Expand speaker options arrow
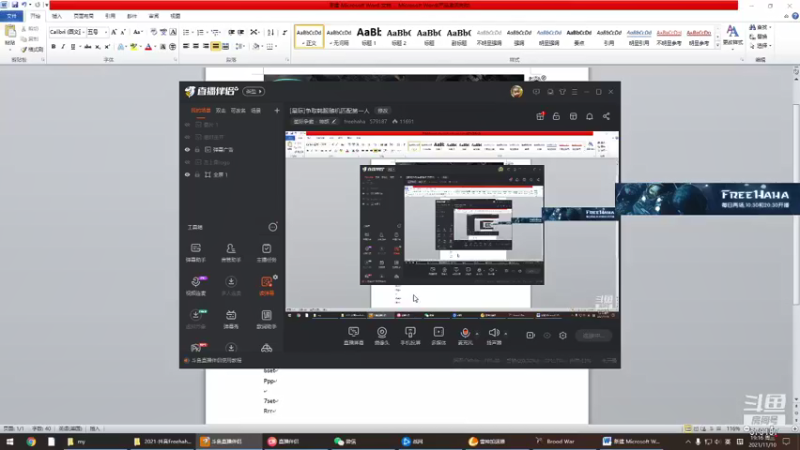 pyautogui.click(x=506, y=334)
